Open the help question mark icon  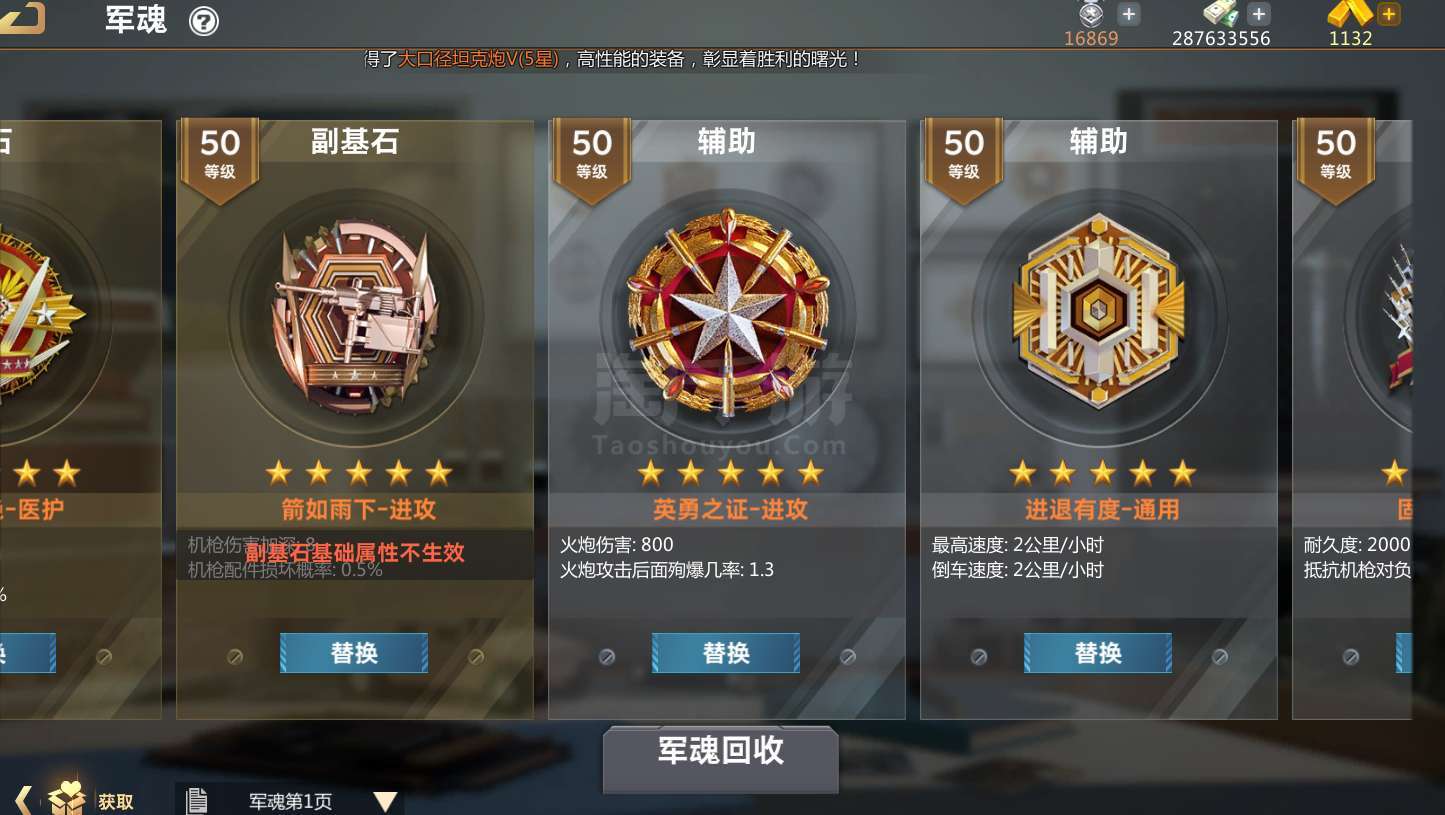pos(204,21)
